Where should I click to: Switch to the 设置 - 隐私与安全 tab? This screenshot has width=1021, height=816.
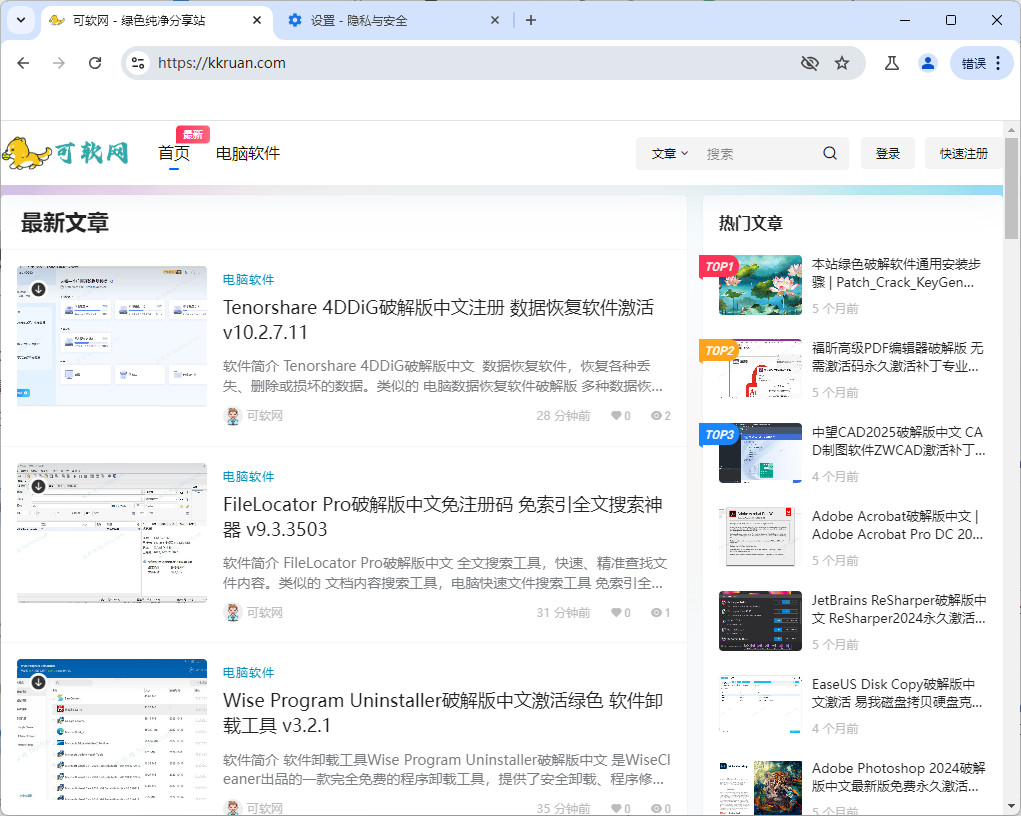pyautogui.click(x=393, y=20)
